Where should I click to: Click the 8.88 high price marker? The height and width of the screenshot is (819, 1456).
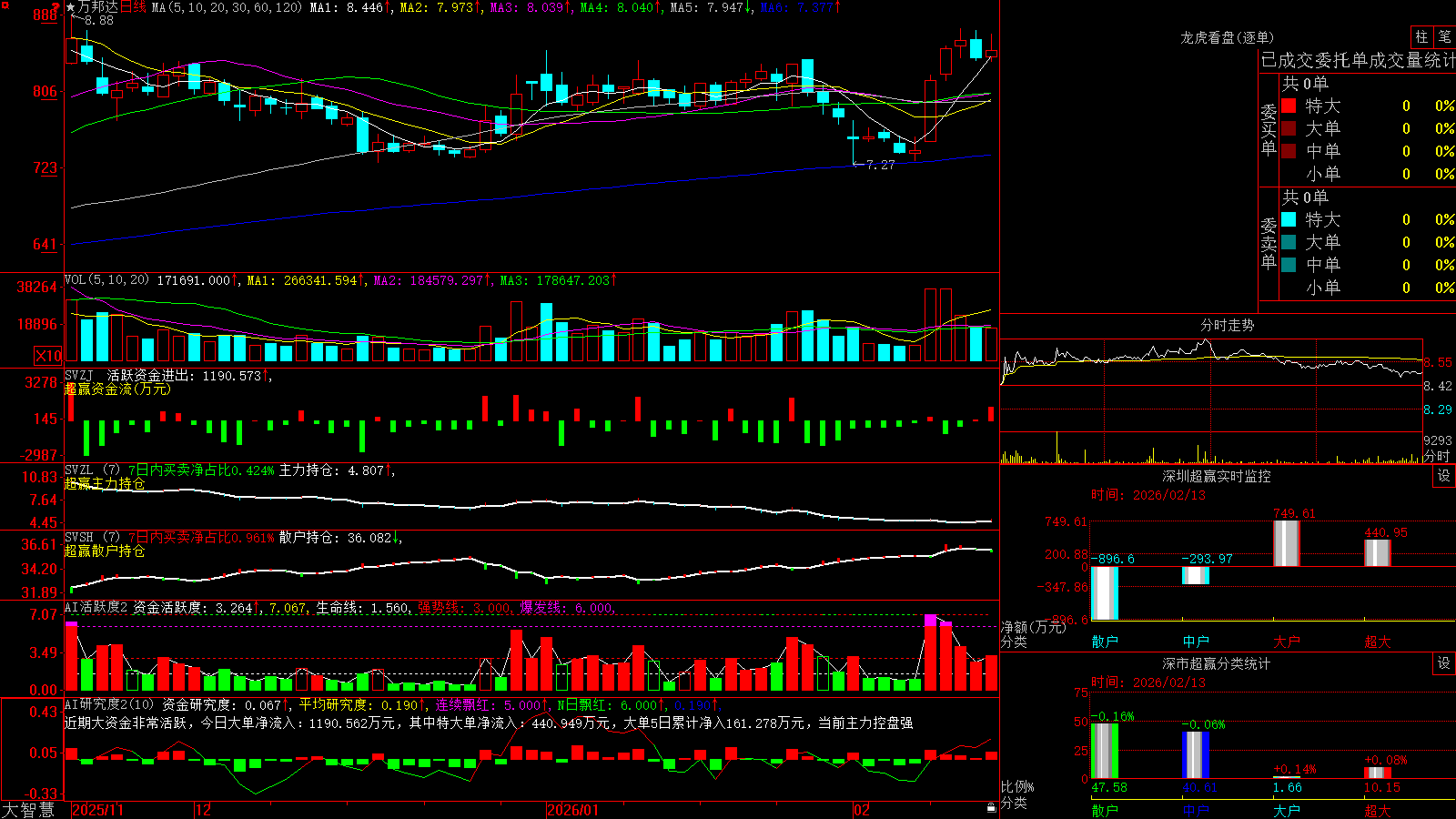[x=99, y=20]
